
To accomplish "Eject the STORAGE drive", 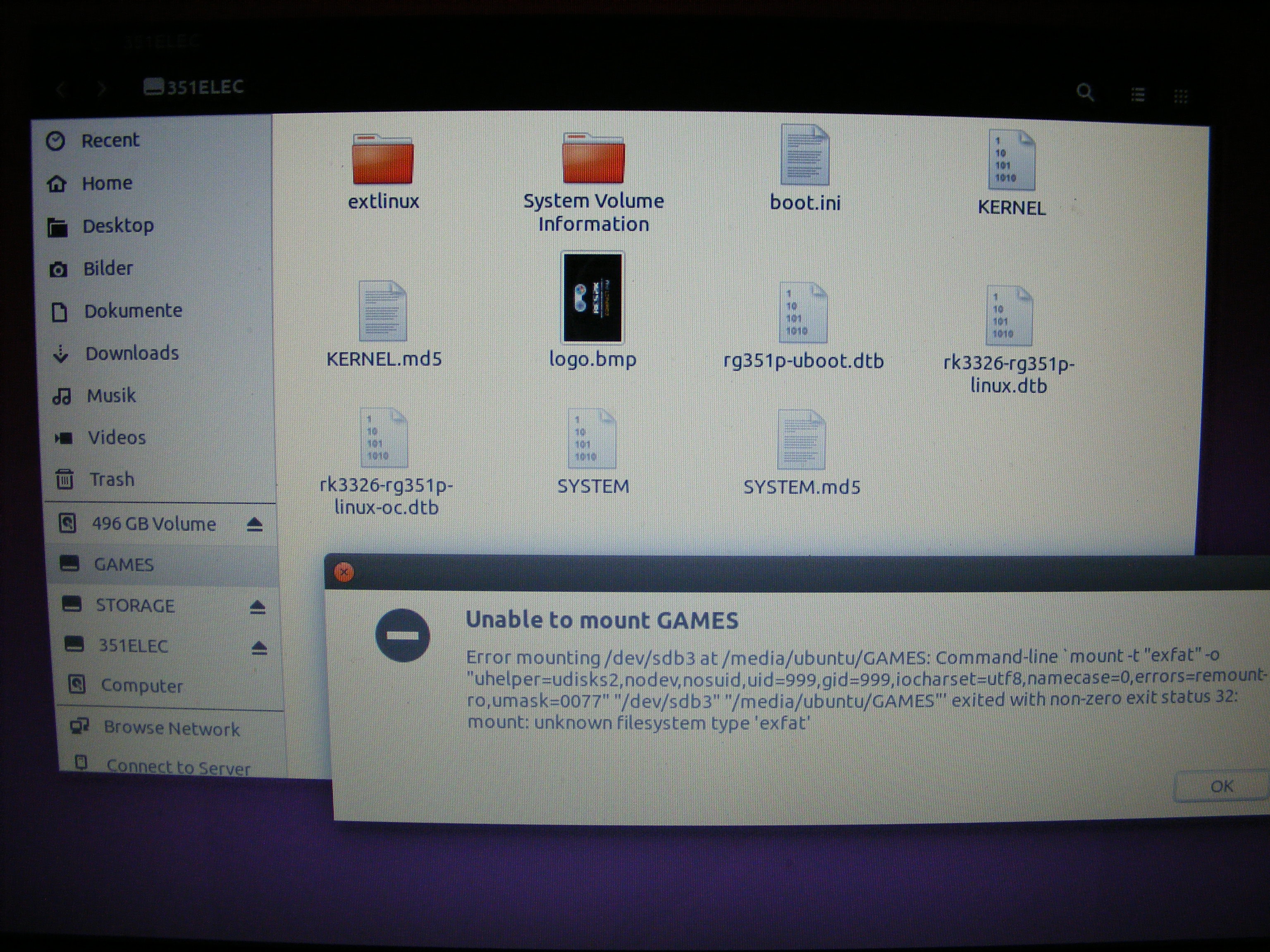I will tap(257, 607).
